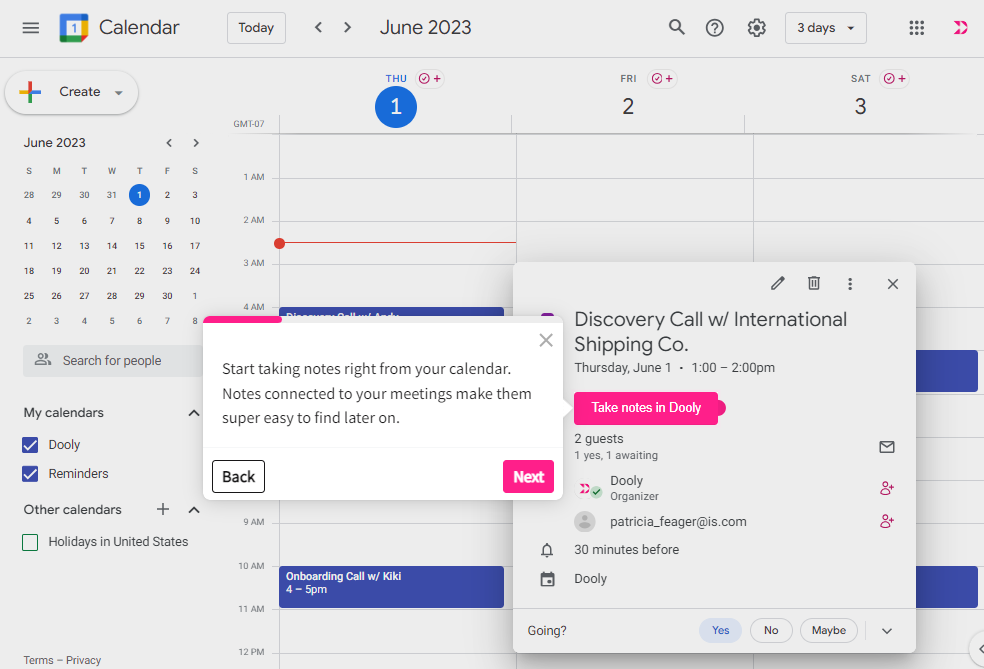Go to previous period in header
Viewport: 984px width, 669px height.
(x=318, y=28)
